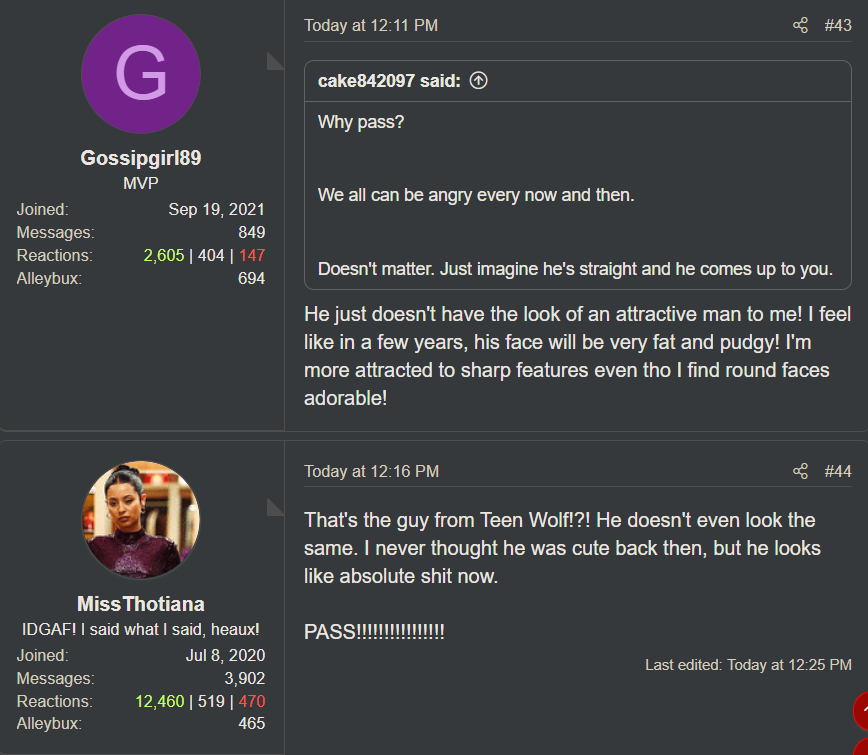Viewport: 868px width, 755px height.
Task: Jump to the quoted post via the up-arrow icon
Action: [478, 81]
